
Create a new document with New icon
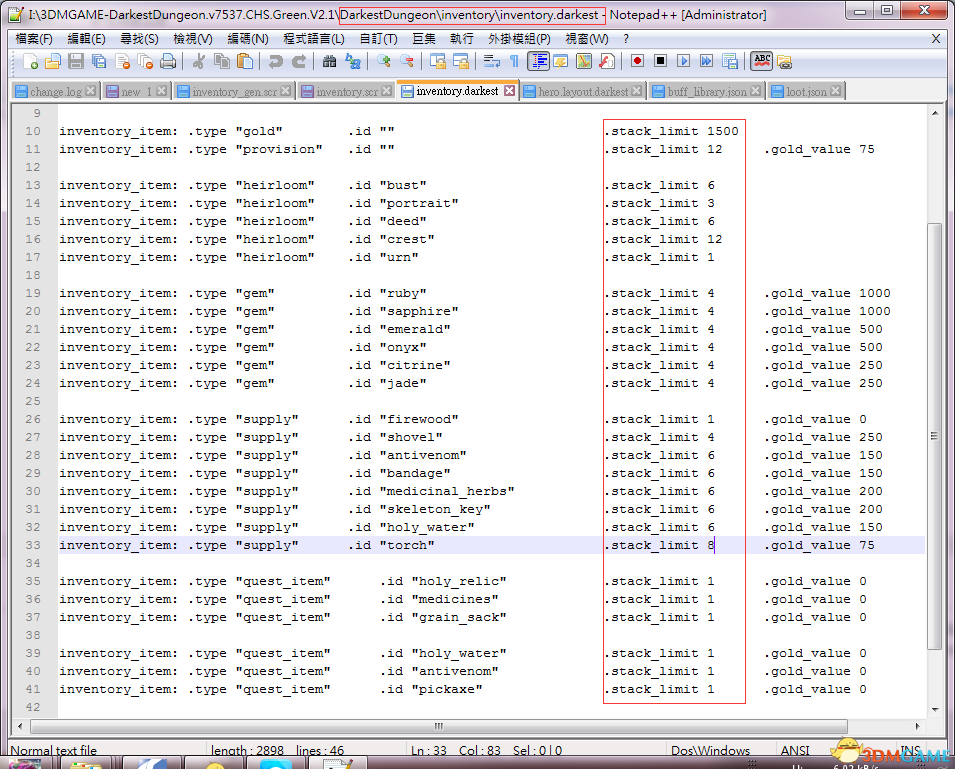point(30,61)
